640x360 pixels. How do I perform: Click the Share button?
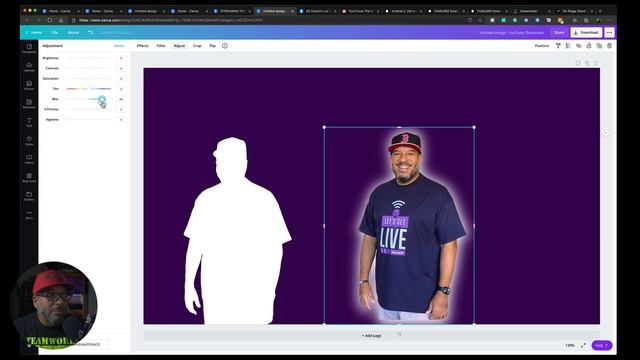pos(559,32)
